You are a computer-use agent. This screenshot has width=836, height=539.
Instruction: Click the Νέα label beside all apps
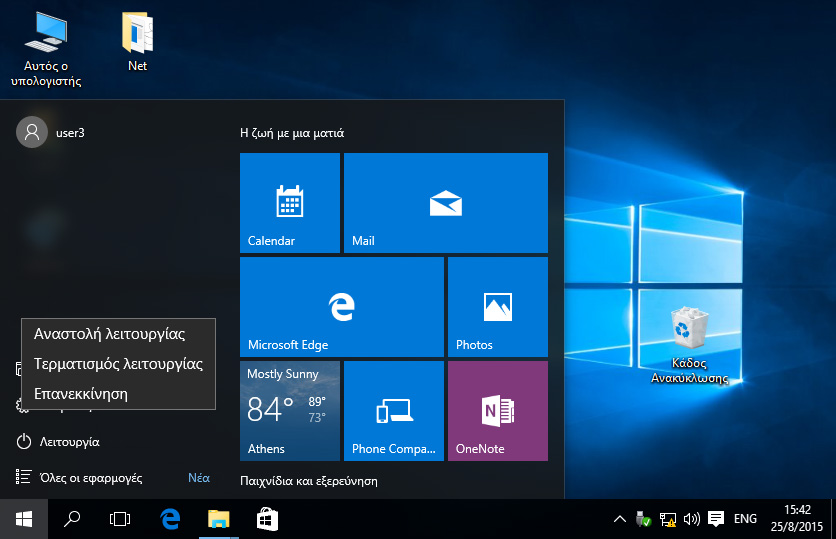pyautogui.click(x=199, y=478)
